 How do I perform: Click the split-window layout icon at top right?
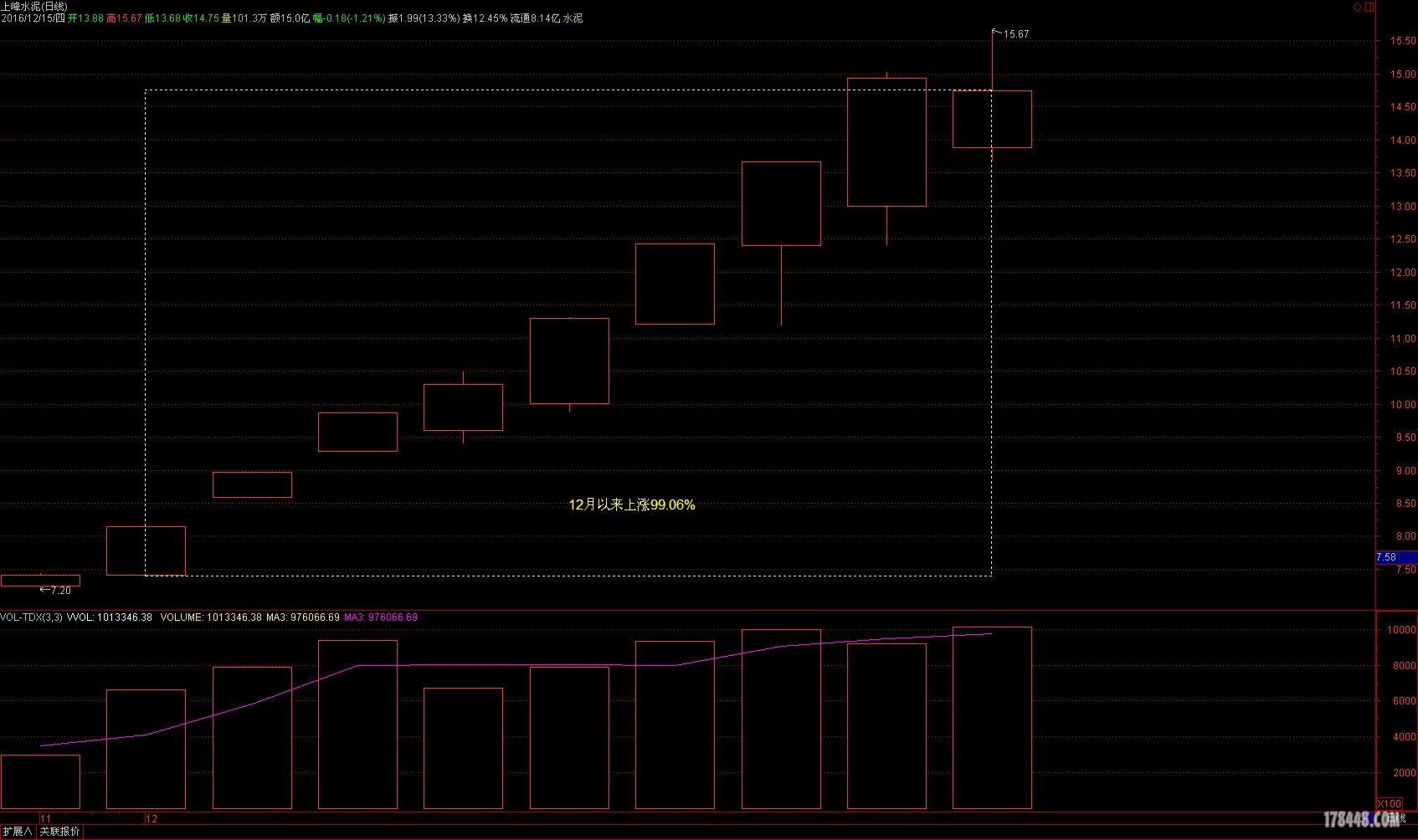point(1369,7)
